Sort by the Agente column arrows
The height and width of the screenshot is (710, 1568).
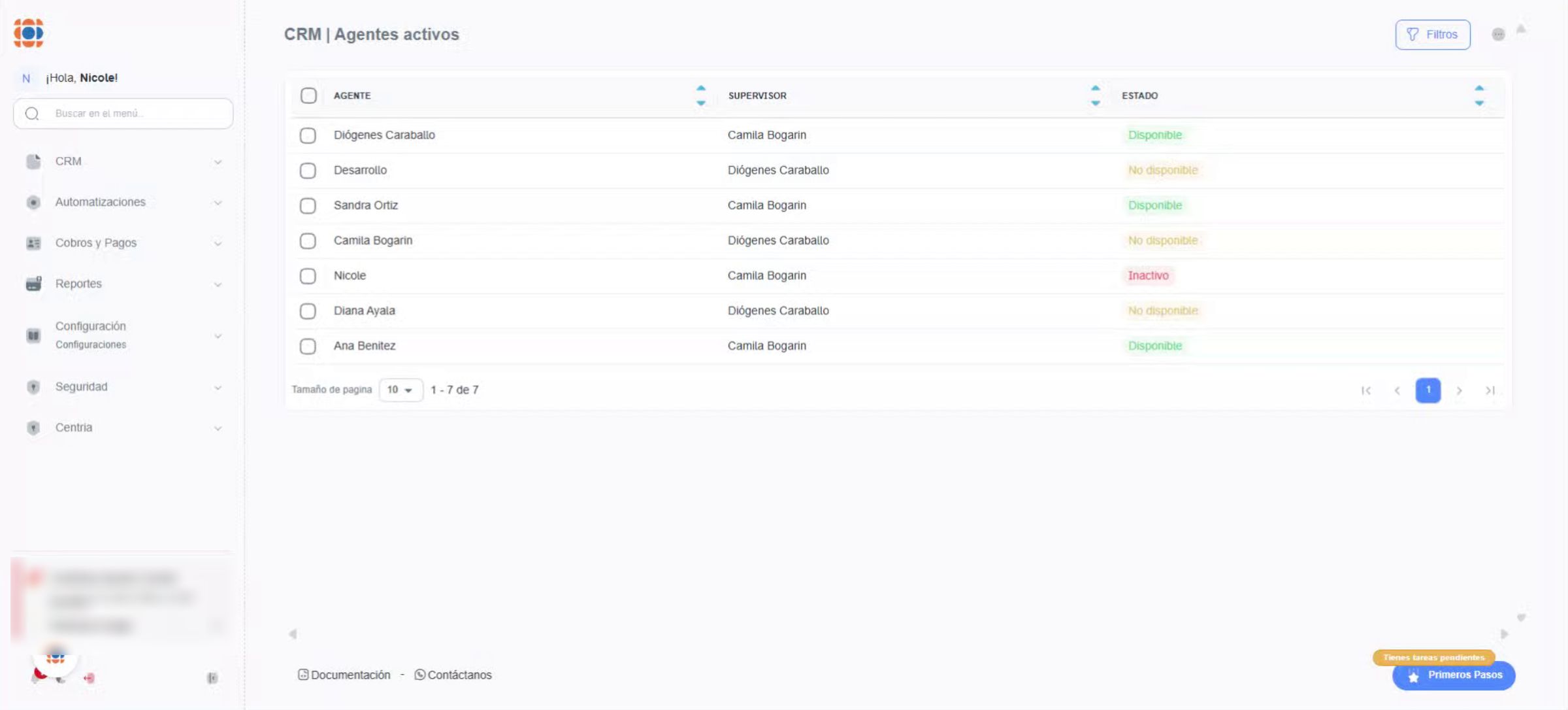(700, 95)
